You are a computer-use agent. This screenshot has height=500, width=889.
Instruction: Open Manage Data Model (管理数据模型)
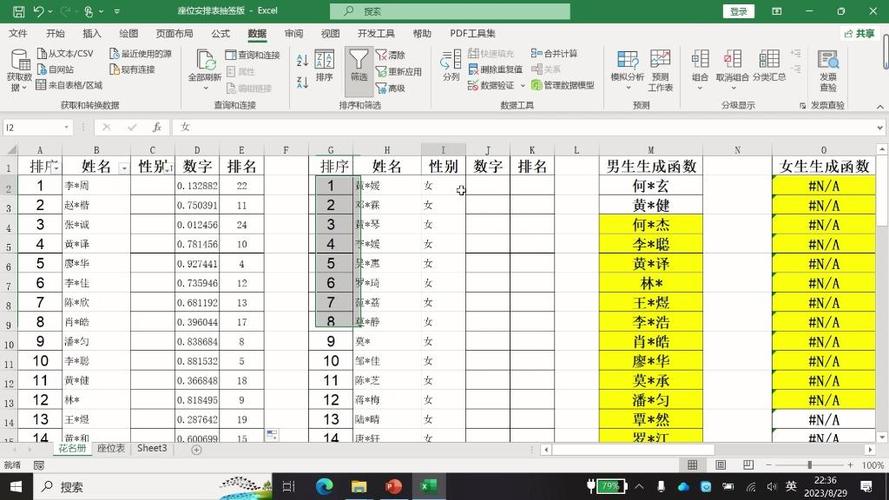(x=562, y=85)
